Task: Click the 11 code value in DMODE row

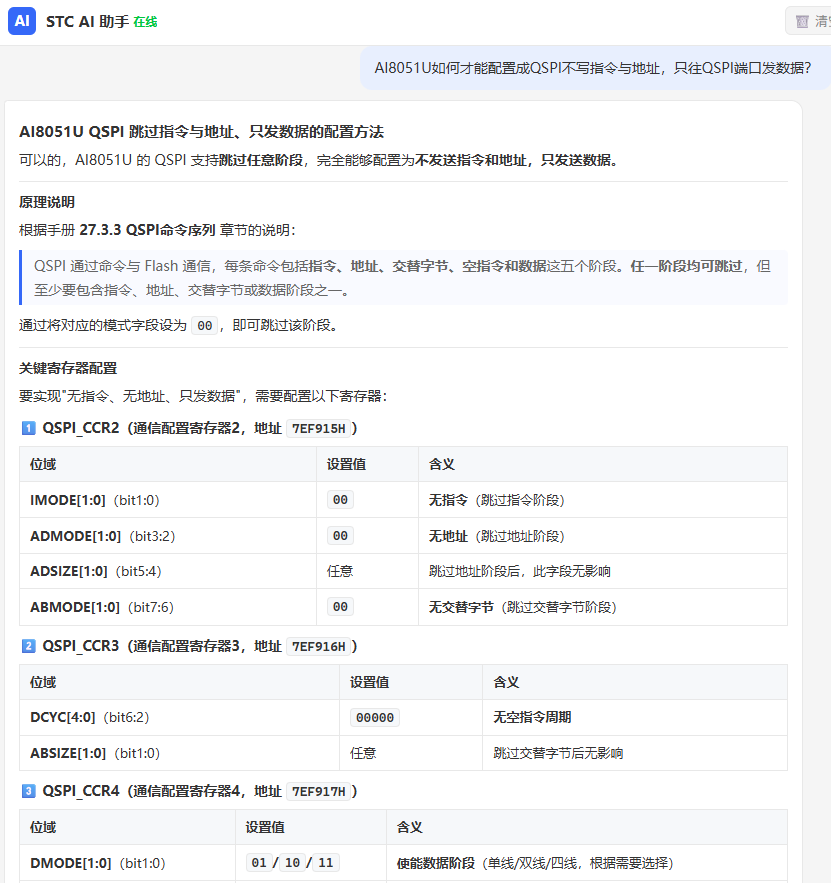Action: tap(325, 863)
